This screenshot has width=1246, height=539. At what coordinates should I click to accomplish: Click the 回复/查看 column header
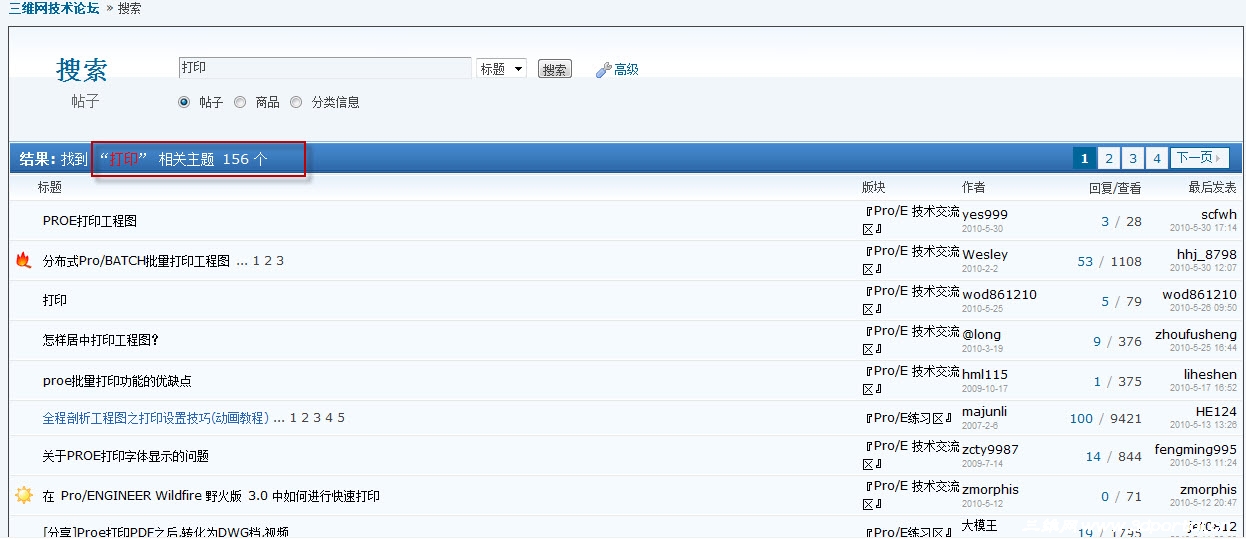pos(1115,187)
